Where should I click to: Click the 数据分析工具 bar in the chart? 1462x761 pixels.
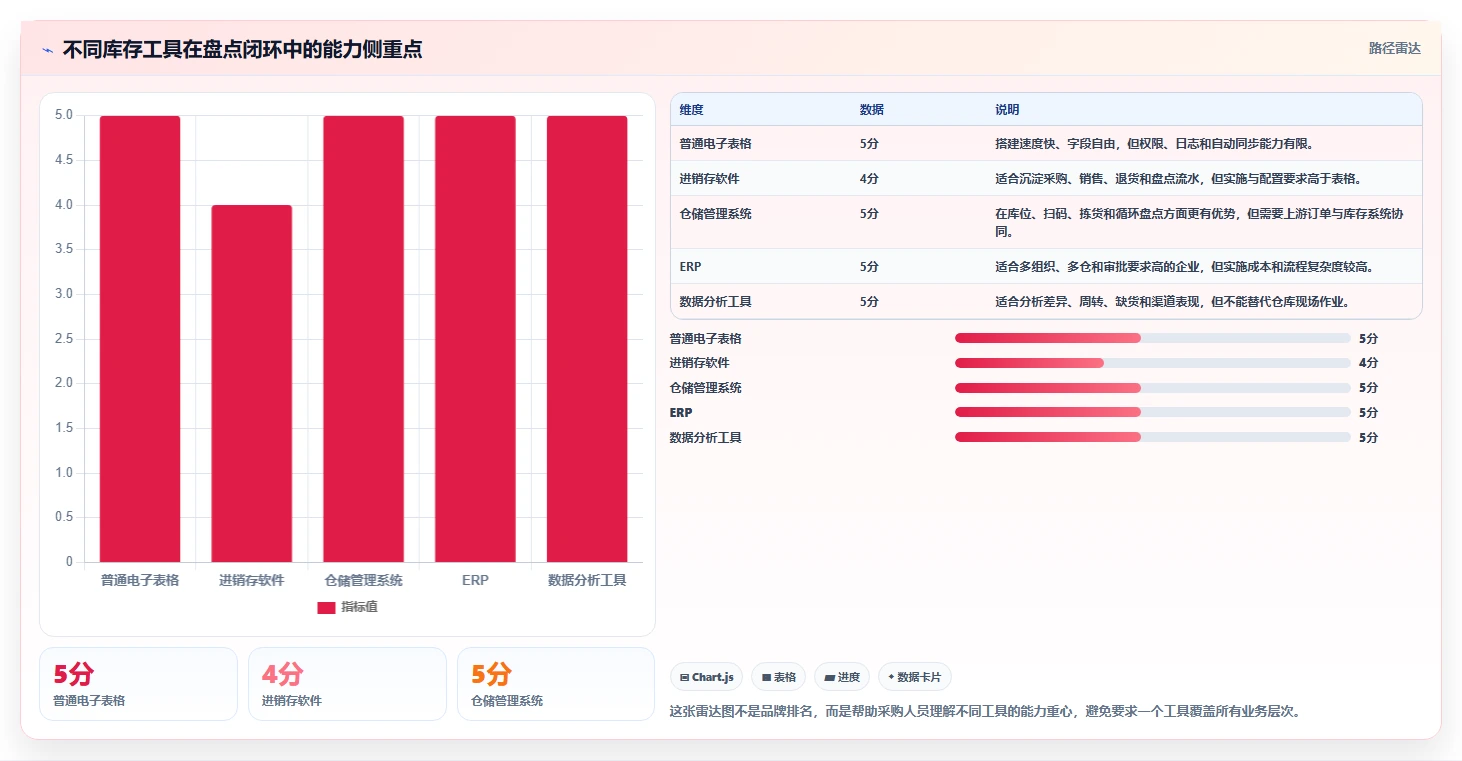(587, 339)
